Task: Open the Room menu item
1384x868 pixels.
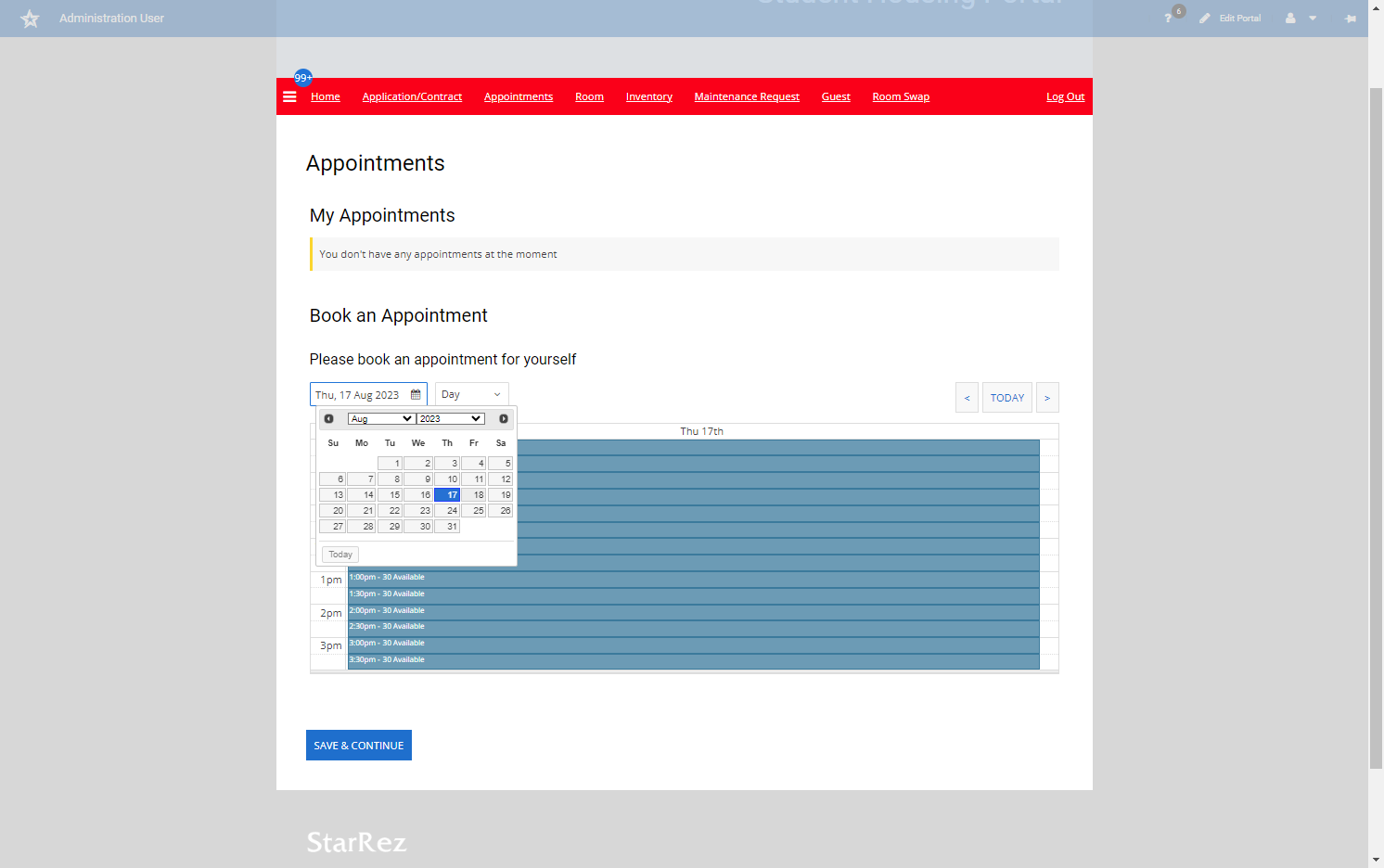Action: click(x=589, y=96)
